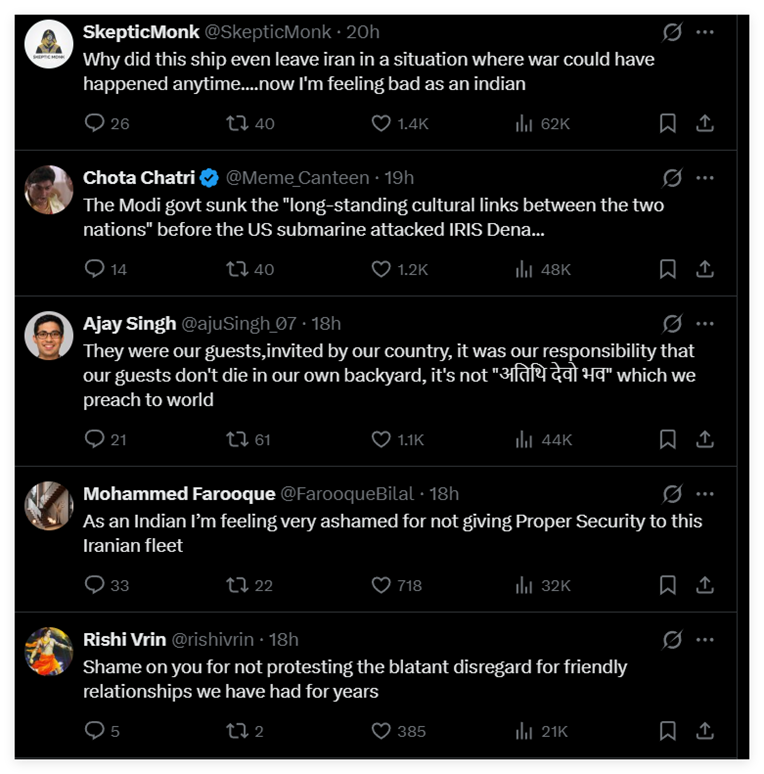764x774 pixels.
Task: Open Ajay Singh's avatar image
Action: click(x=48, y=336)
